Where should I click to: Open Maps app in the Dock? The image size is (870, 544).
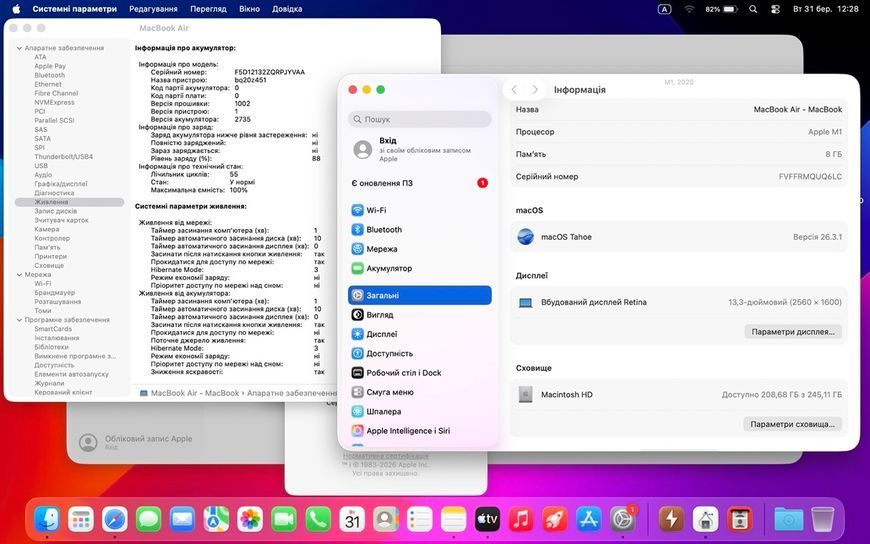tap(216, 520)
